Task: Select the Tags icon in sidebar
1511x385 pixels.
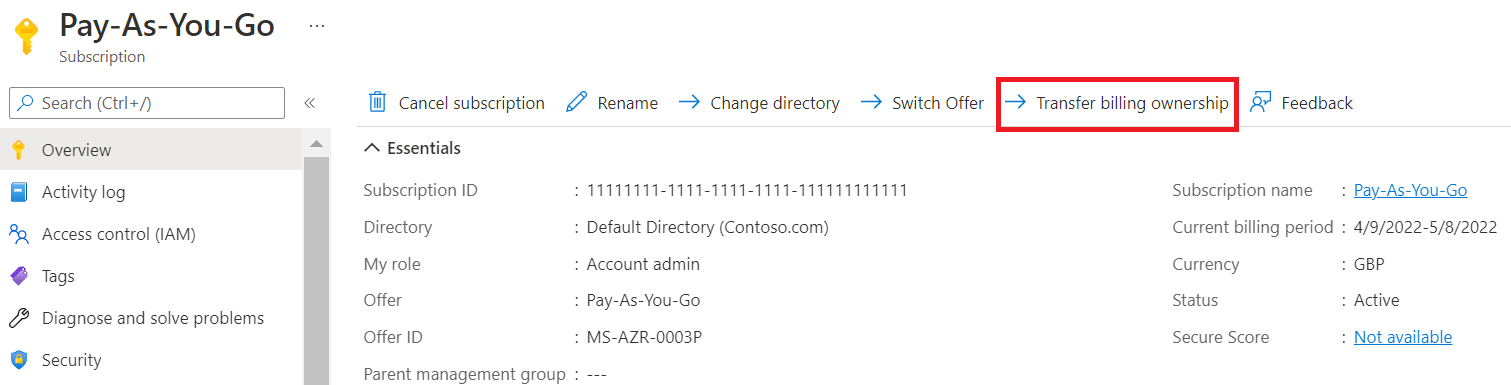Action: 19,276
